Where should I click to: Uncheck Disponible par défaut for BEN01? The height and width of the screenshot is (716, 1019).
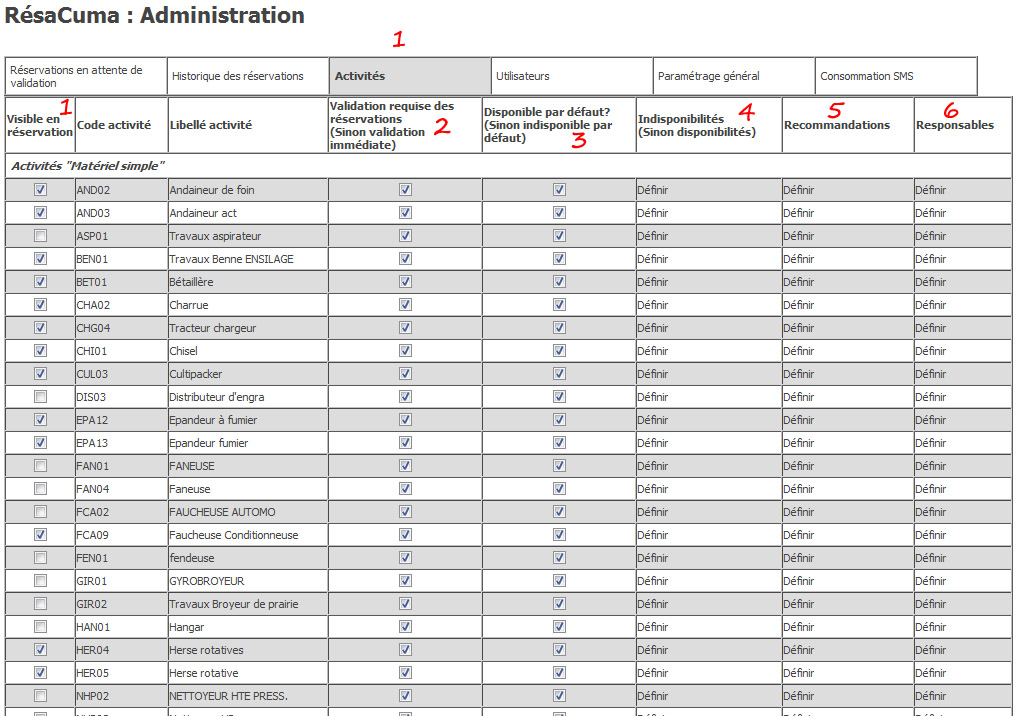[559, 259]
